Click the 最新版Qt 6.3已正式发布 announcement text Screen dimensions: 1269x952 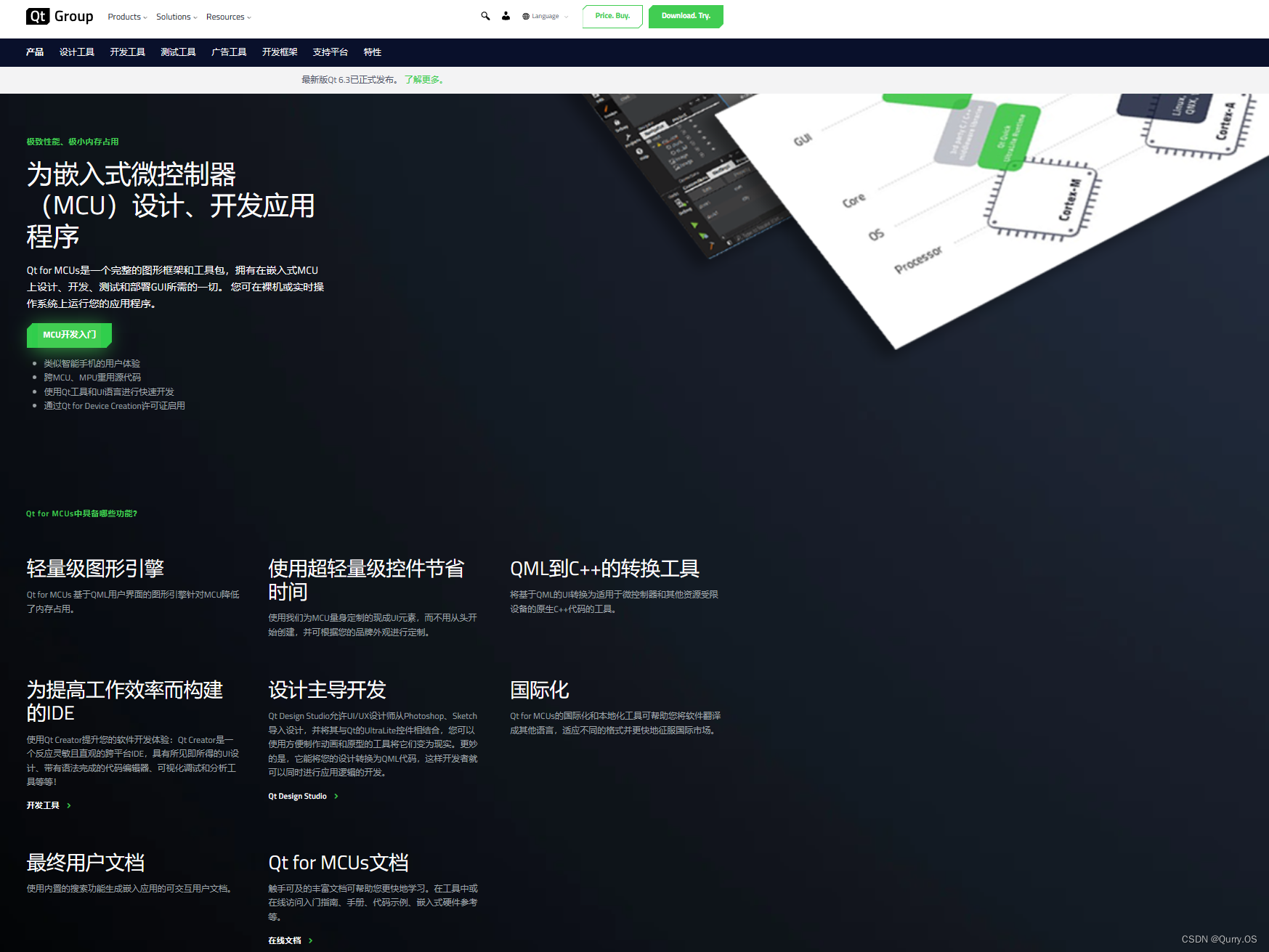(350, 80)
